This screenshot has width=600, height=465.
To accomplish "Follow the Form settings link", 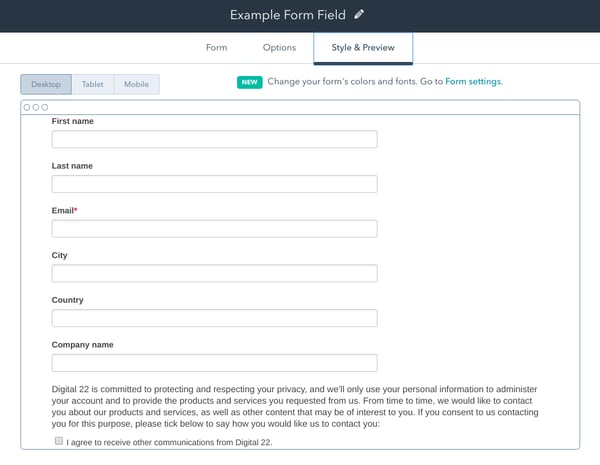I will pyautogui.click(x=473, y=82).
